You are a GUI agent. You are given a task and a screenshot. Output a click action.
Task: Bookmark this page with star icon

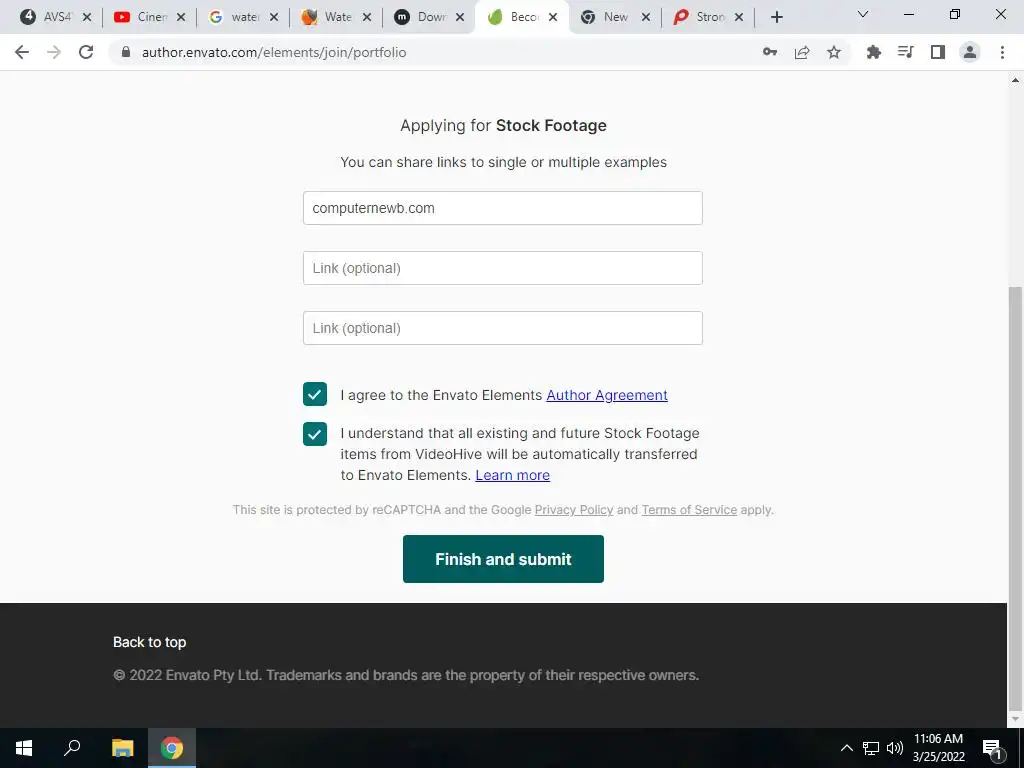click(834, 52)
